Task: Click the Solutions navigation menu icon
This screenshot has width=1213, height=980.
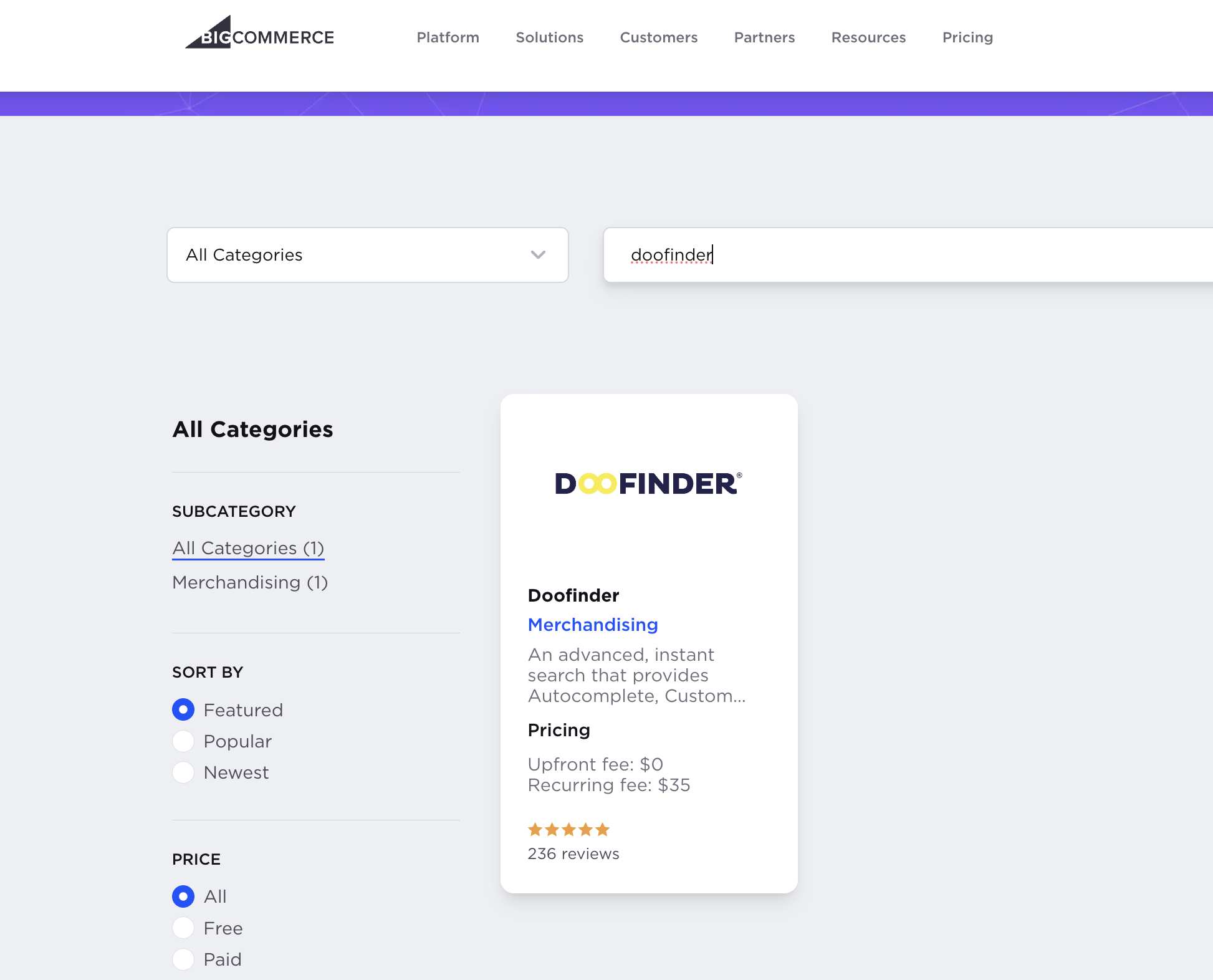Action: [x=549, y=37]
